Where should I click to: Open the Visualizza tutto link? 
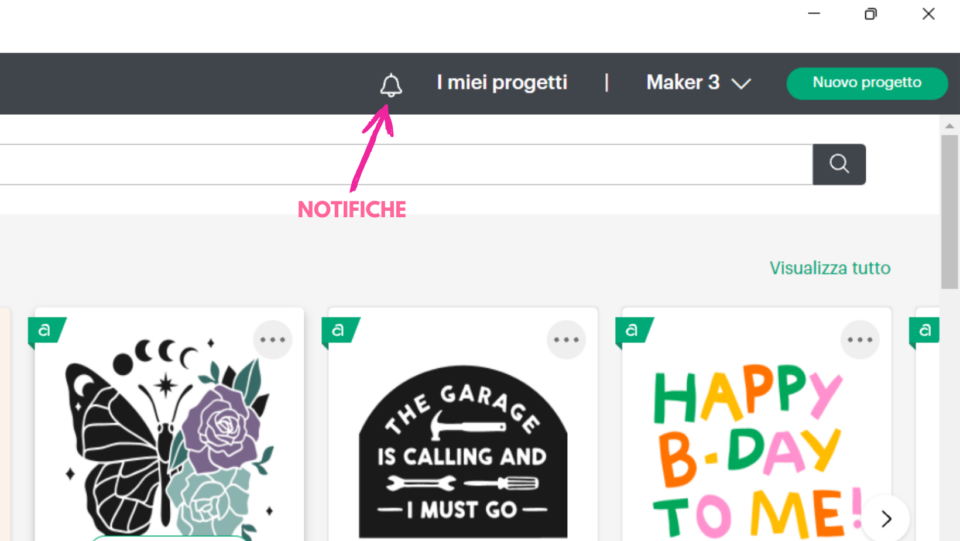(x=830, y=268)
